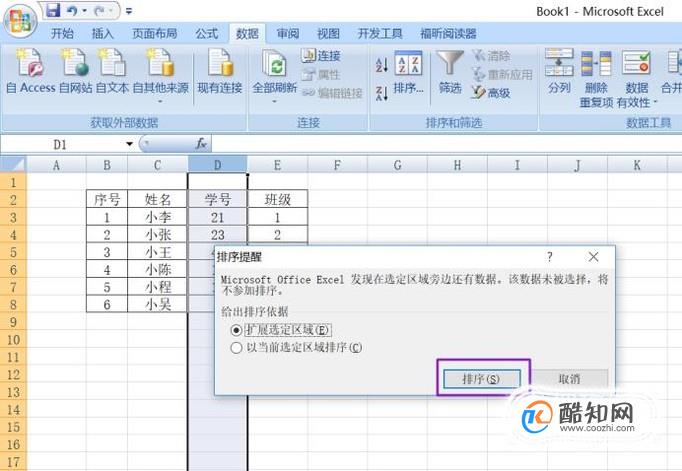Open the 福昕阅读器 tab
The image size is (682, 471).
(x=448, y=33)
